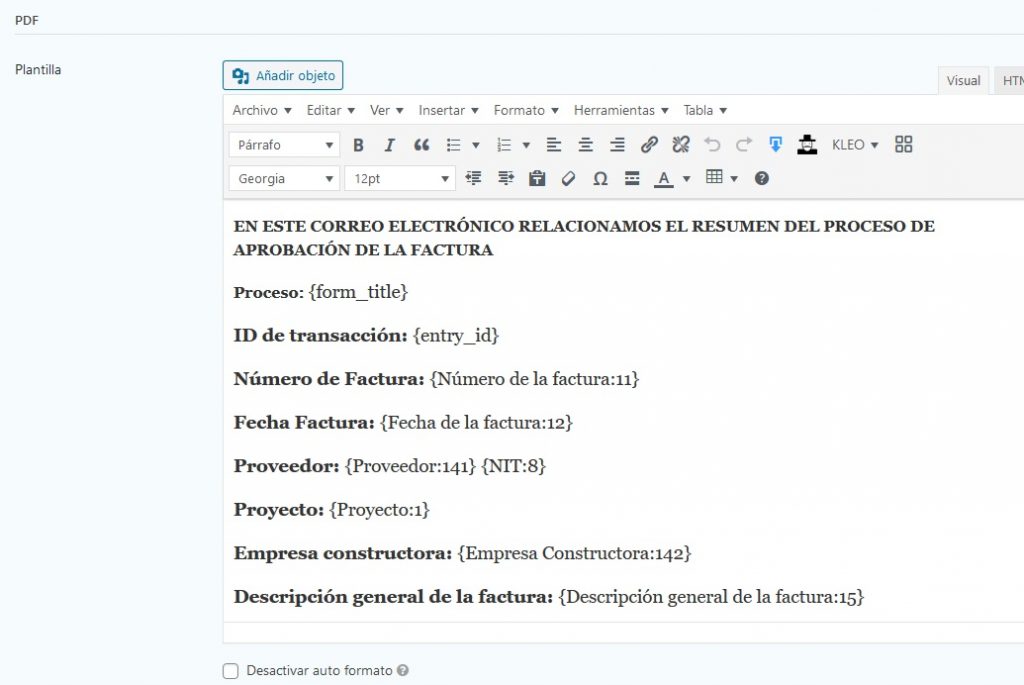1024x685 pixels.
Task: Click the remove link icon
Action: 681,145
